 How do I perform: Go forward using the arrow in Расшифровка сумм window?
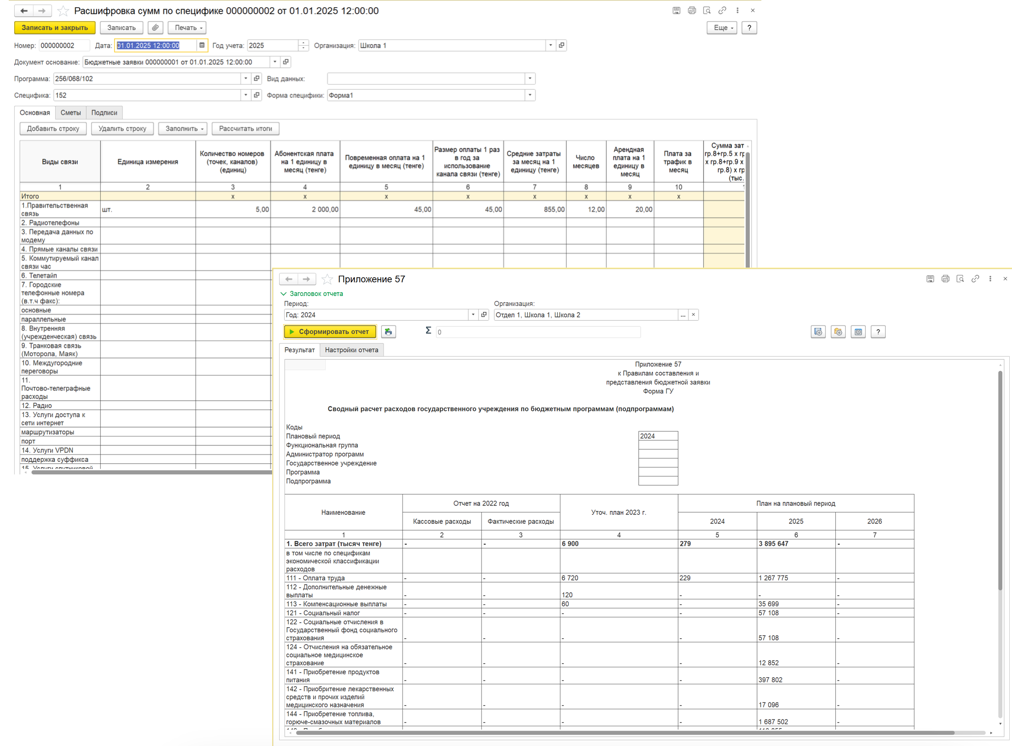pos(42,11)
